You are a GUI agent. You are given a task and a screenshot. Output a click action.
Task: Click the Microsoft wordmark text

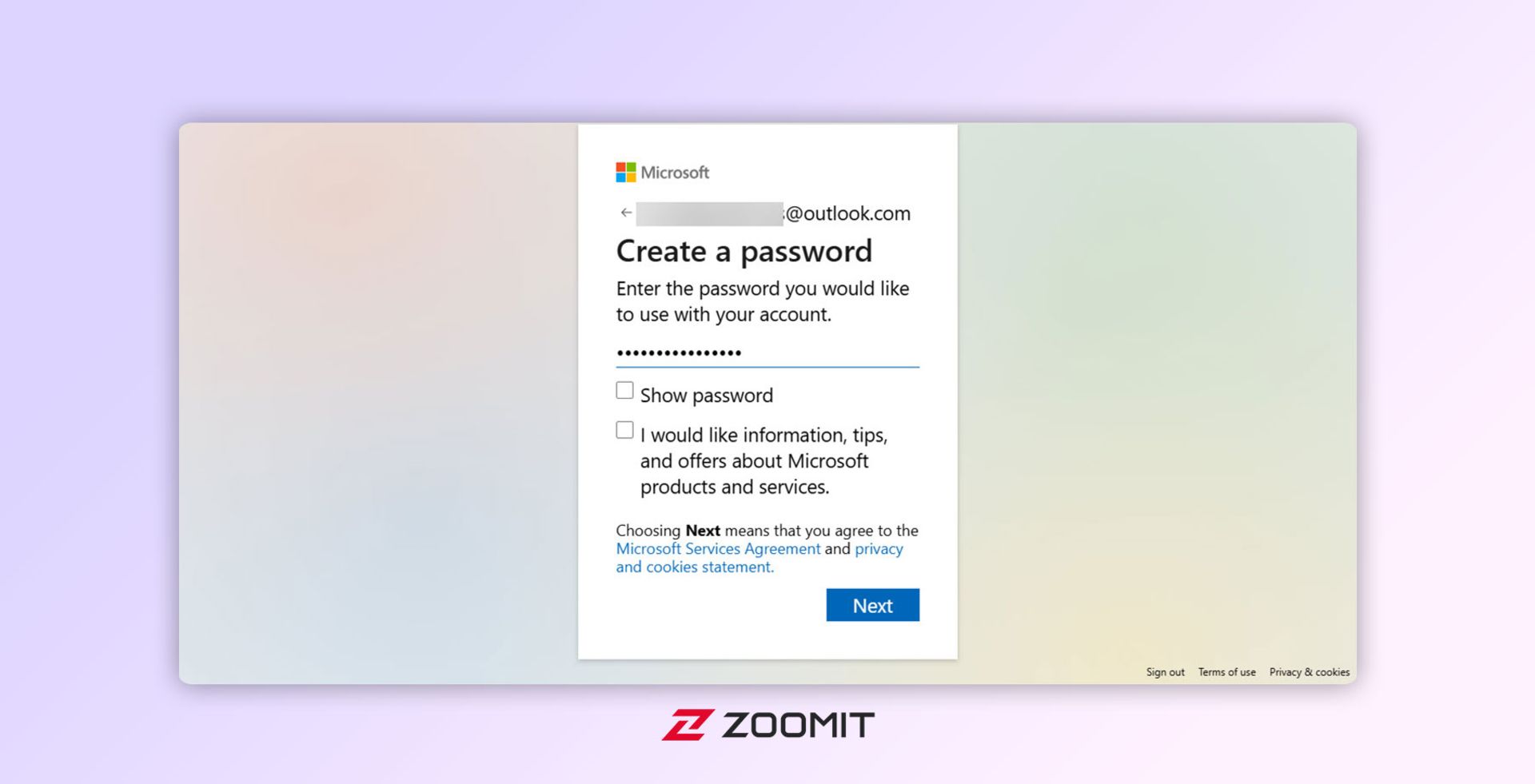pyautogui.click(x=675, y=173)
